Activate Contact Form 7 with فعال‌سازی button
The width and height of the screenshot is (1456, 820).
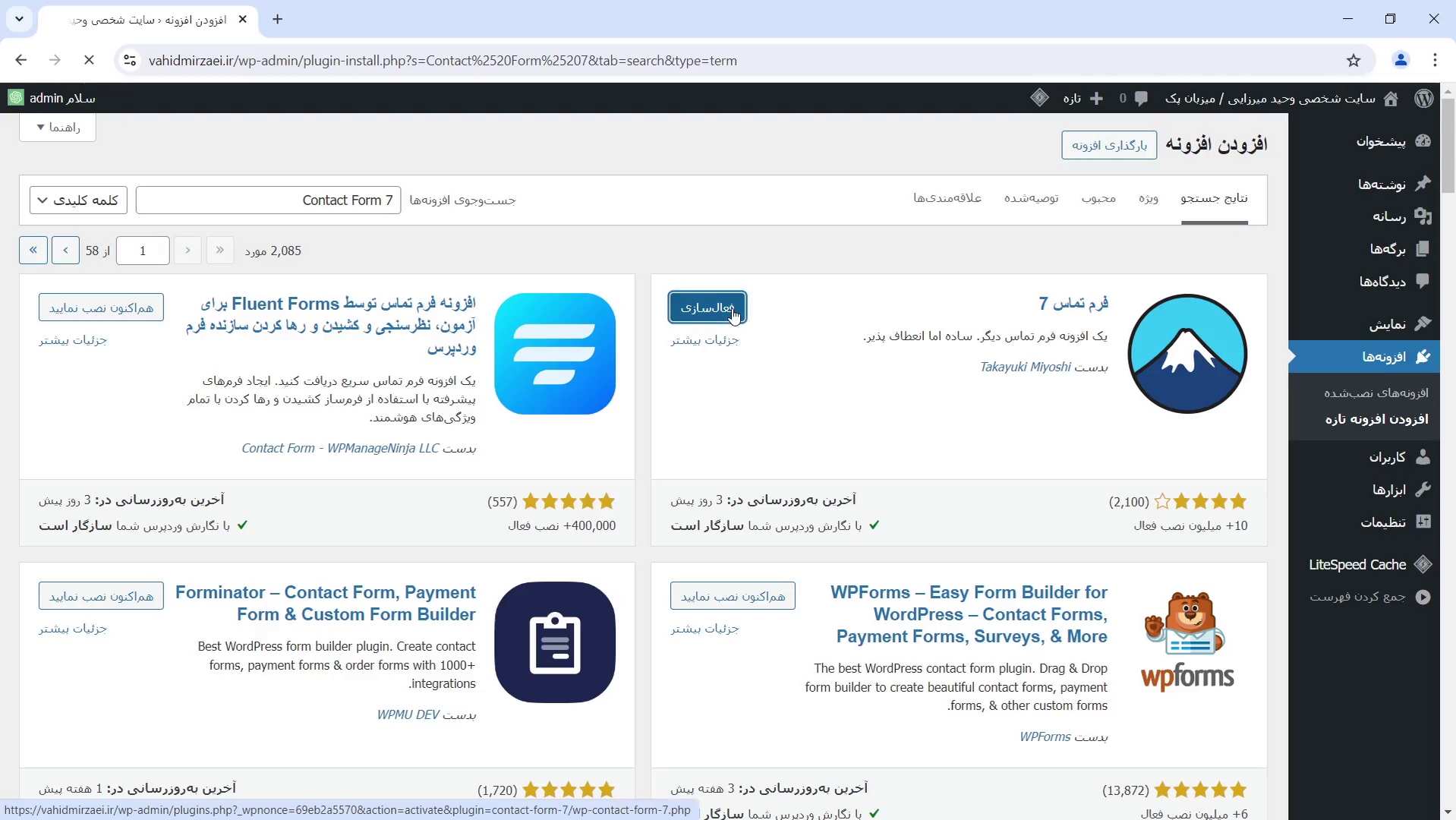708,307
